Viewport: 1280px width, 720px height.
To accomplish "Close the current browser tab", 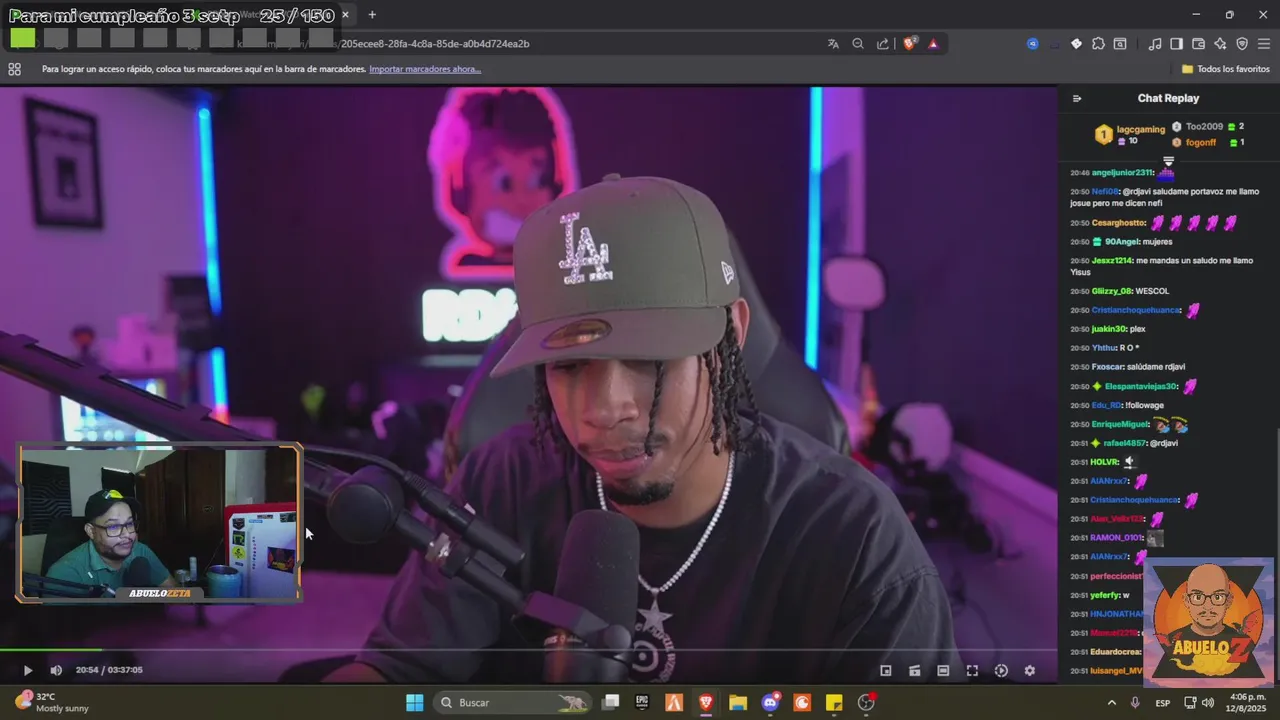I will point(346,15).
